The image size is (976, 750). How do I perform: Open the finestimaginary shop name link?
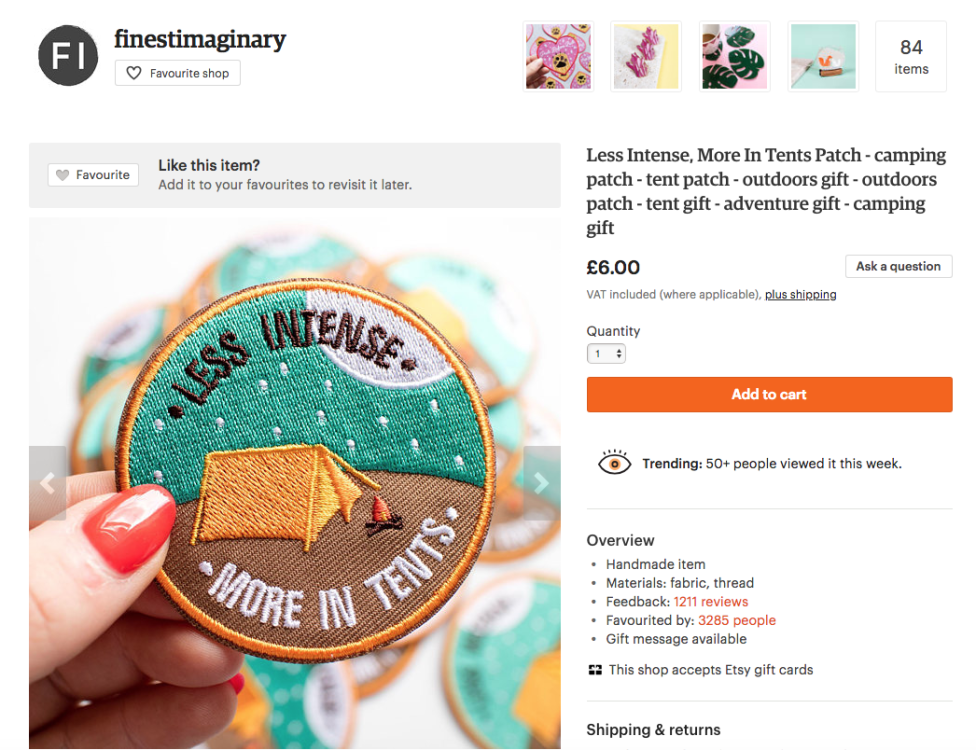click(200, 39)
